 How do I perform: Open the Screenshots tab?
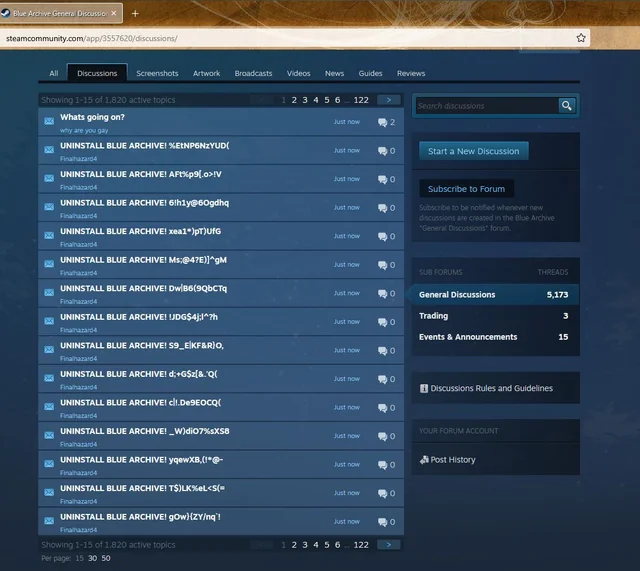(157, 73)
